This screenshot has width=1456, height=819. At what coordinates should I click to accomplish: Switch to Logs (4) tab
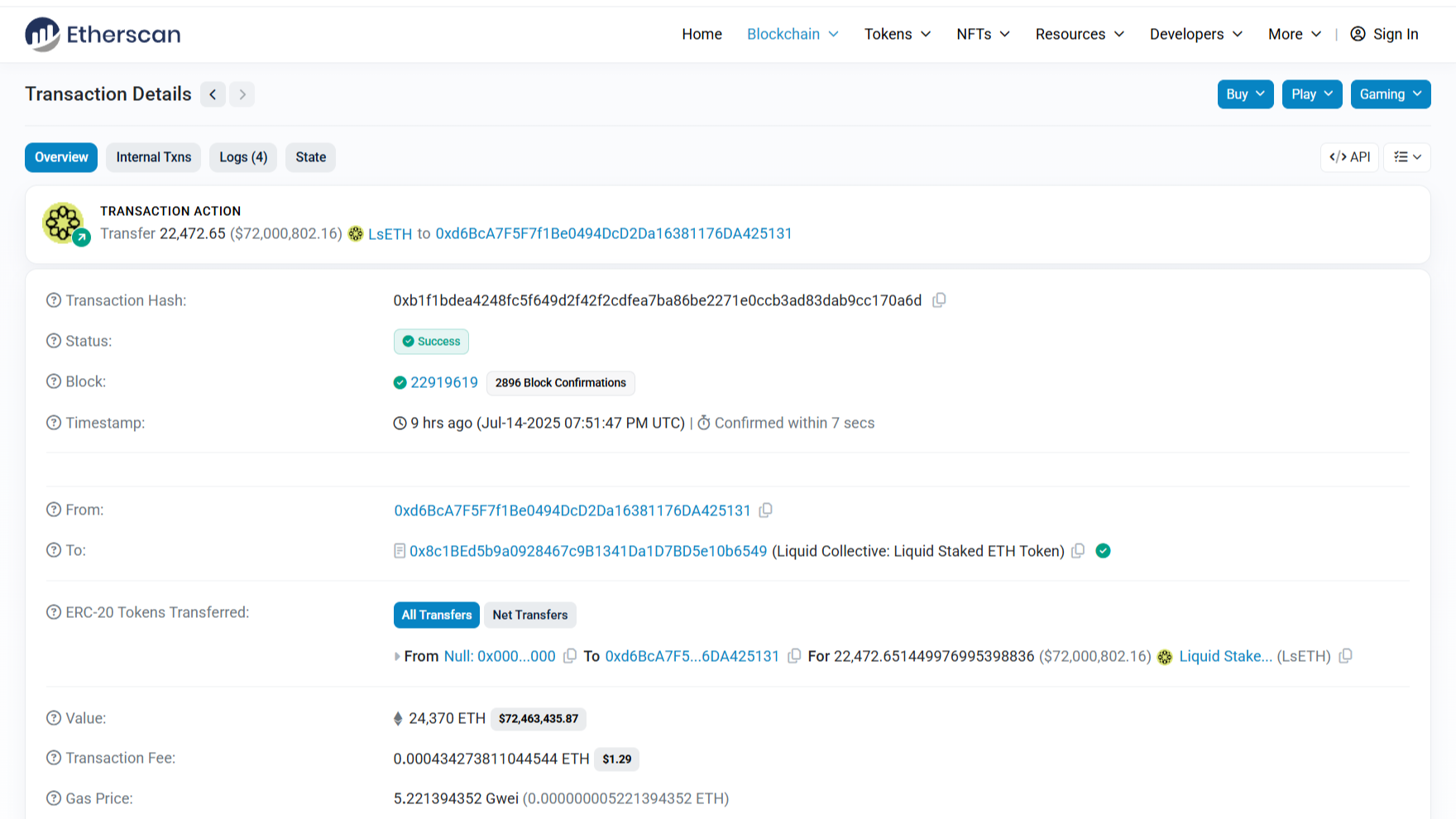point(243,157)
